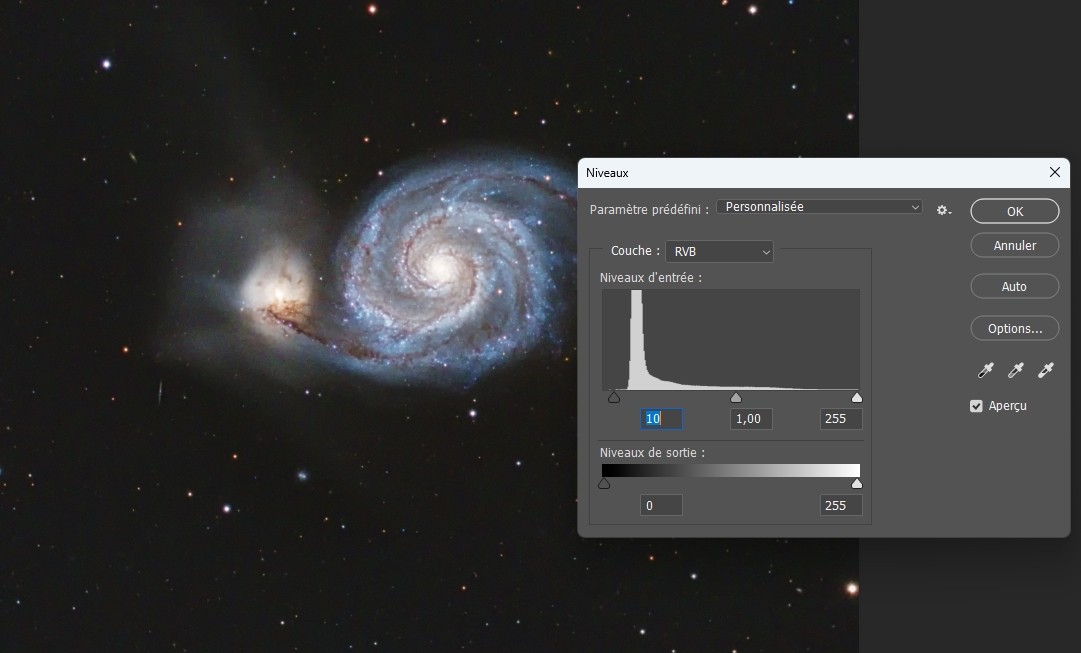Viewport: 1081px width, 653px height.
Task: Open the preset options gear menu
Action: click(943, 210)
